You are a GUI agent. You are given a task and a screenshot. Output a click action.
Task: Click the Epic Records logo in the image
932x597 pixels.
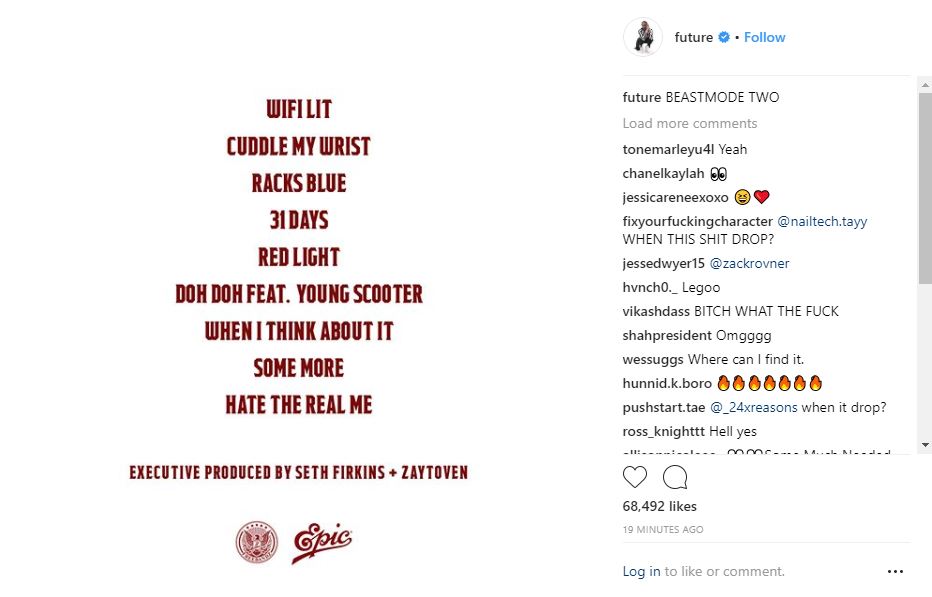point(322,542)
